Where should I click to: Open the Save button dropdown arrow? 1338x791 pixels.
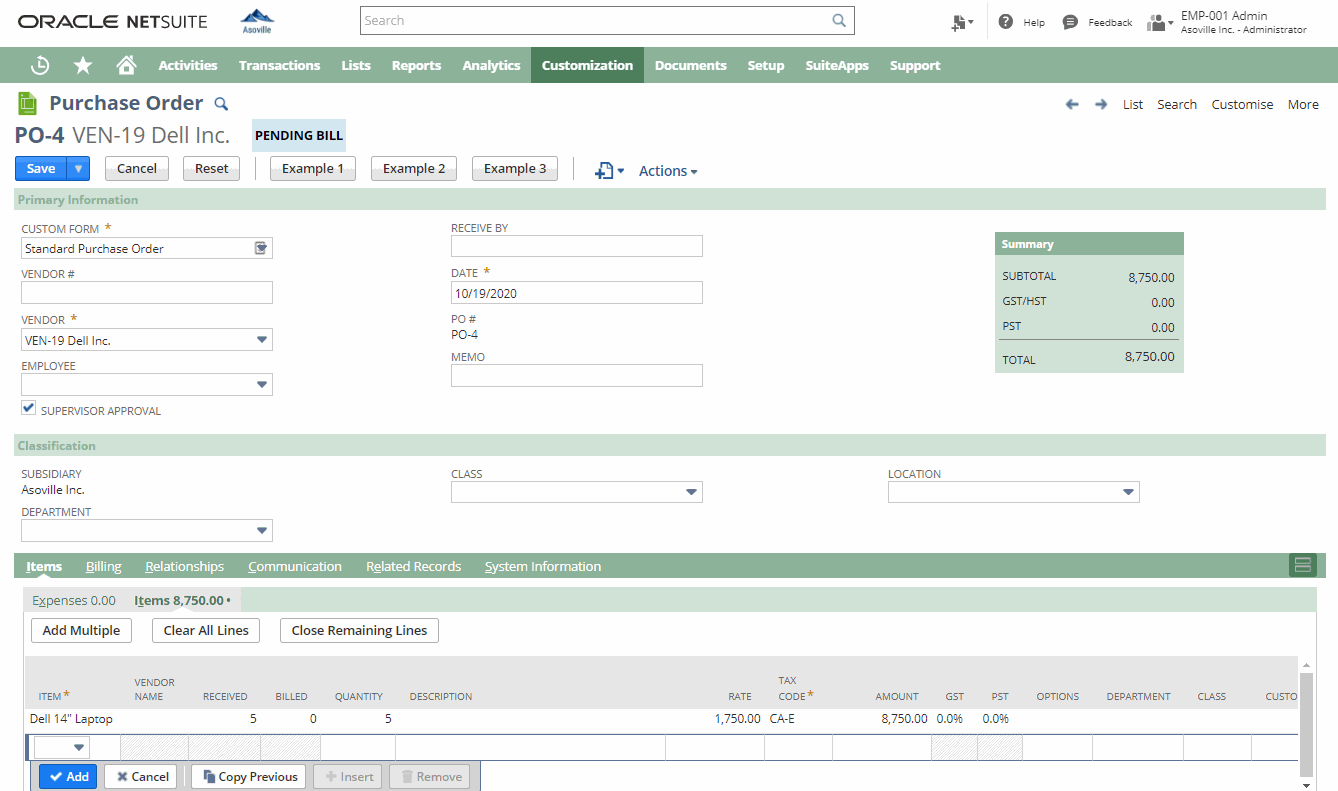tap(79, 169)
